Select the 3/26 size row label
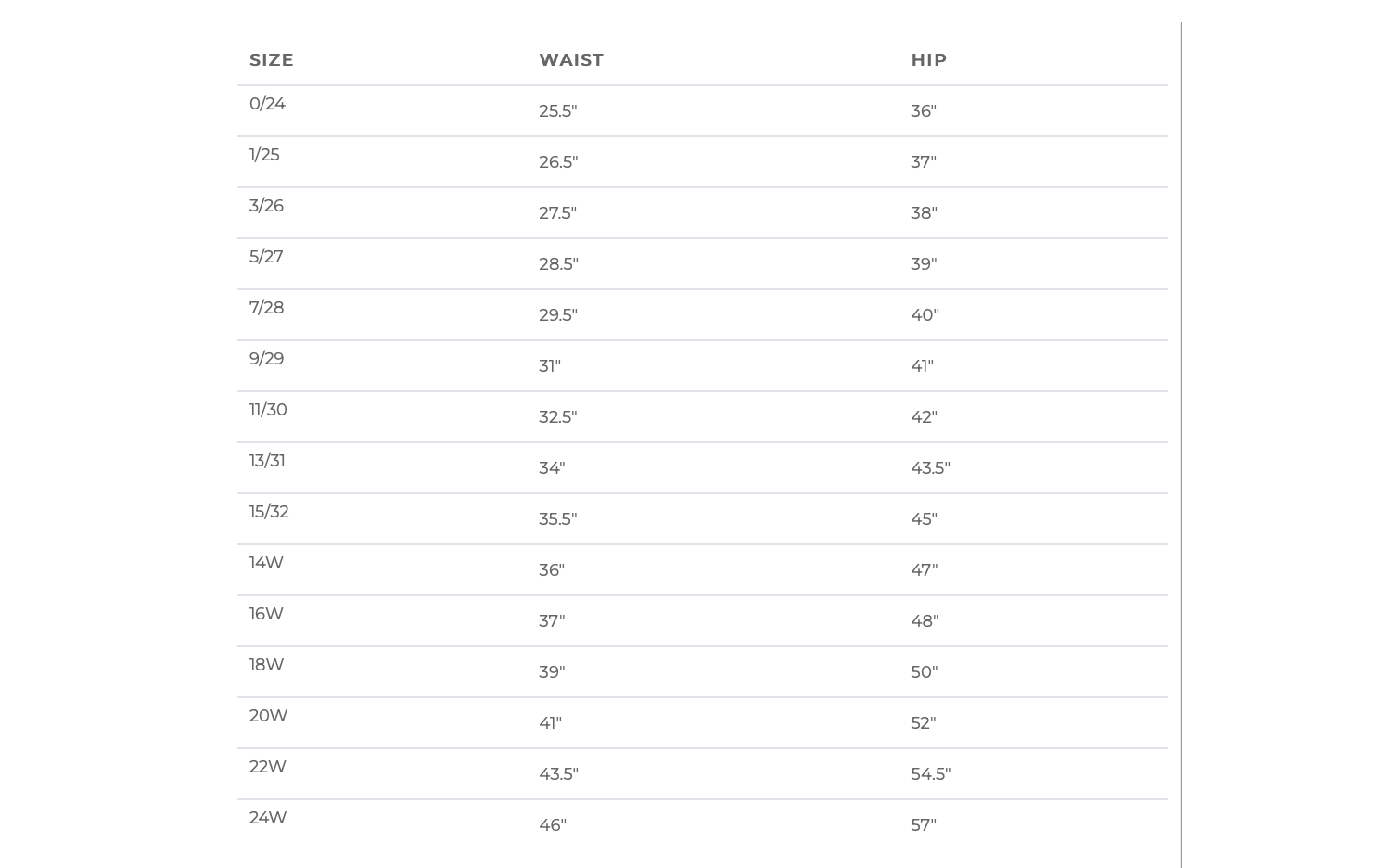1378x868 pixels. 266,206
